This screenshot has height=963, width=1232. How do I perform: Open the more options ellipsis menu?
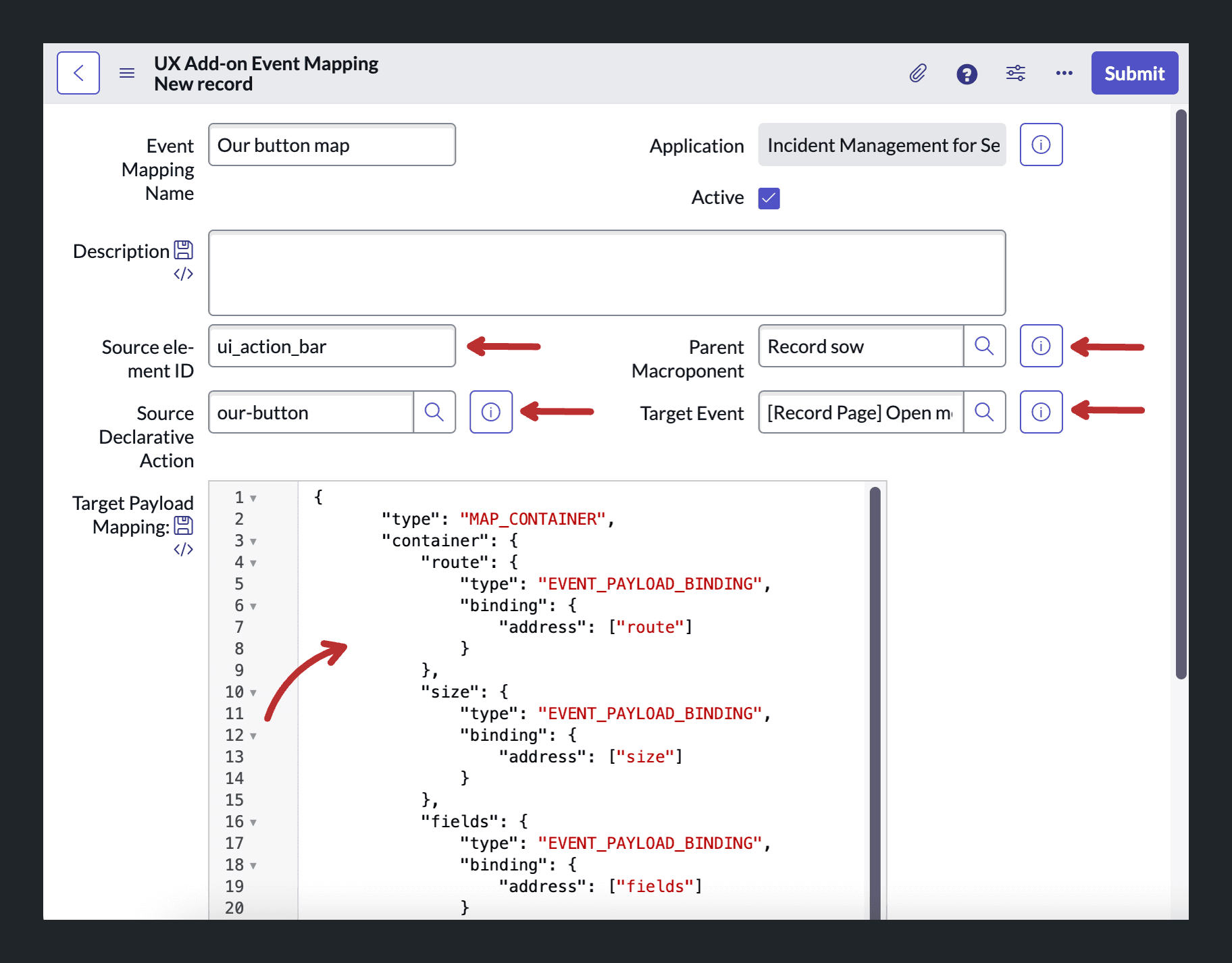pos(1064,73)
